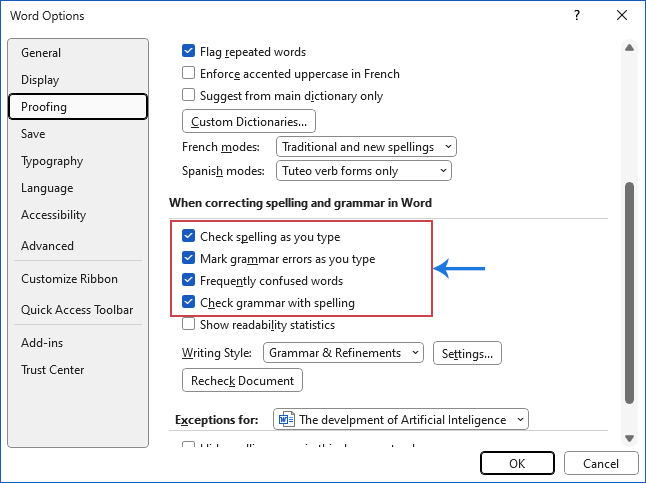
Task: Switch to the General category
Action: 41,53
